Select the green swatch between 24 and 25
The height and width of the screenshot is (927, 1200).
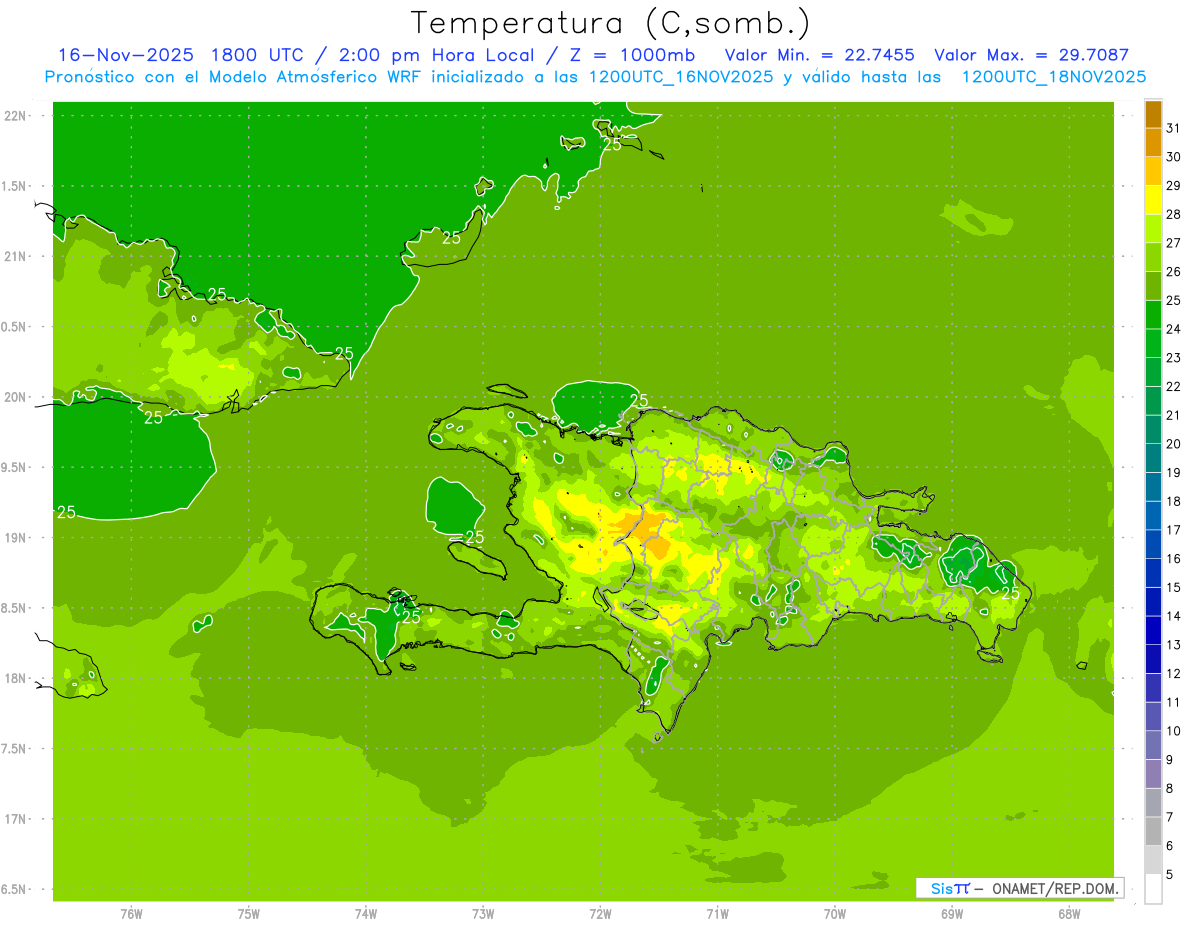click(1153, 315)
